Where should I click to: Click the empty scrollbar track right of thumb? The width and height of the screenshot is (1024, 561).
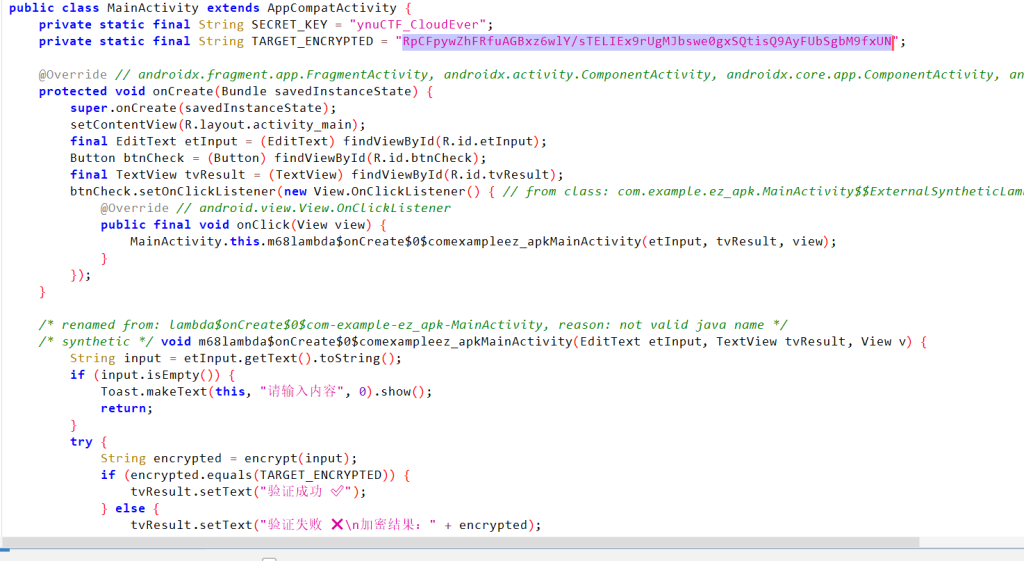[970, 543]
